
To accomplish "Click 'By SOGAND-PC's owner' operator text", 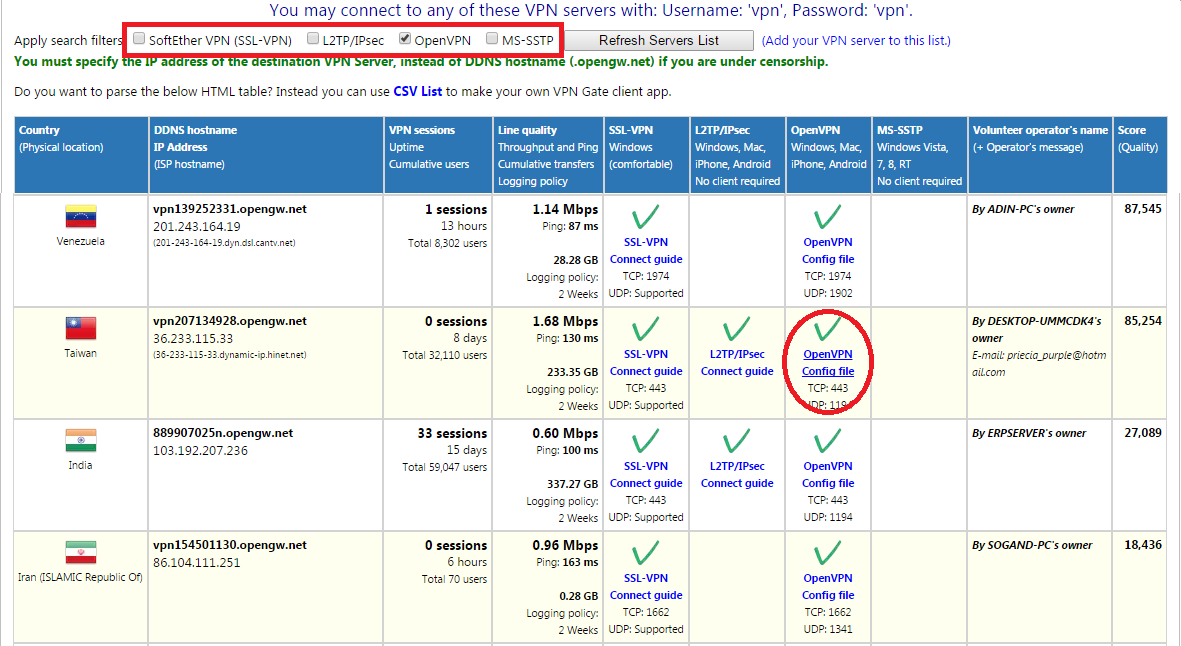I will [1032, 545].
